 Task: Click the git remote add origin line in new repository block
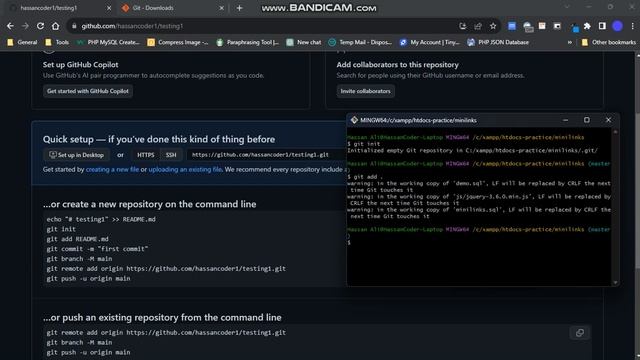166,269
